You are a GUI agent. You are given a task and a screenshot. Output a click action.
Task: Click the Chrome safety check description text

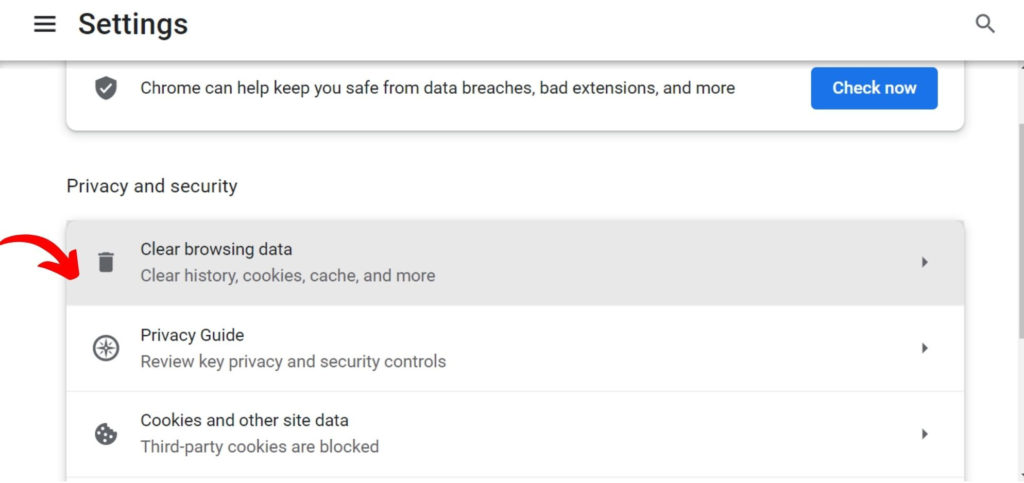click(437, 88)
